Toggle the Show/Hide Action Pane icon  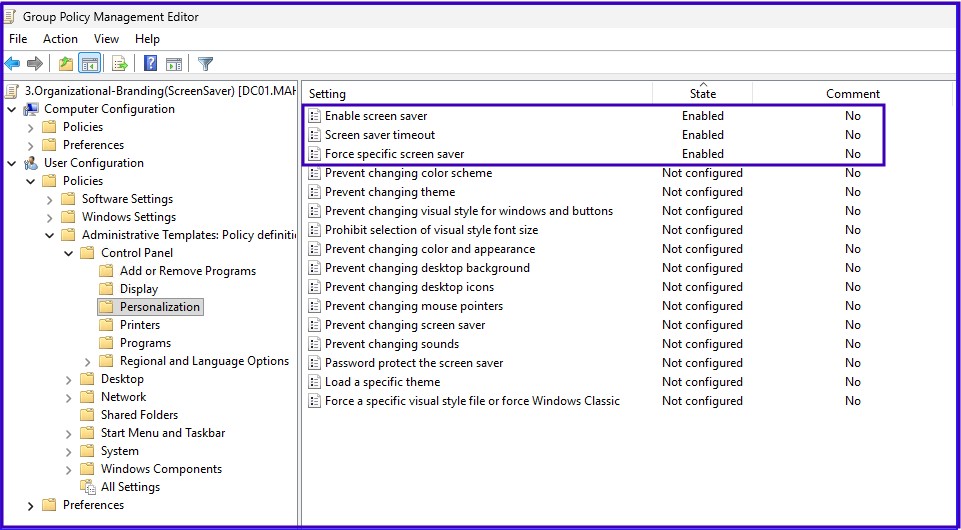tap(173, 64)
